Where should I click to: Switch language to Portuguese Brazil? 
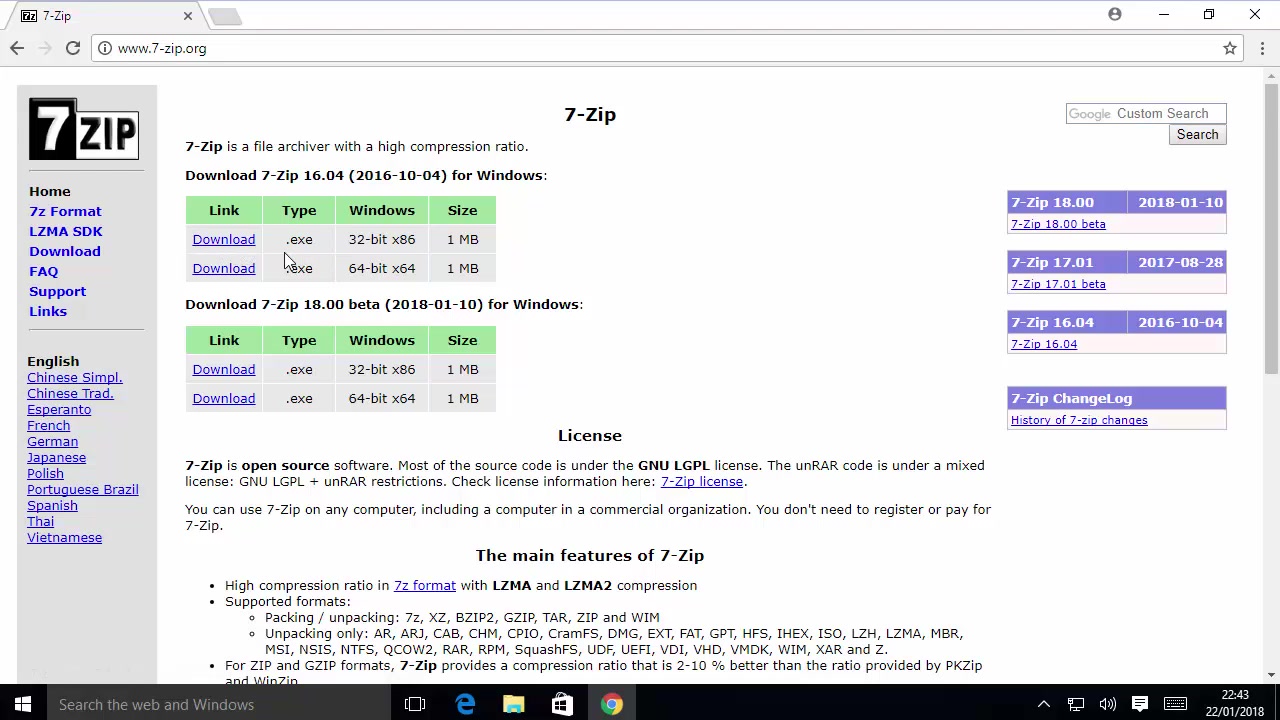[83, 489]
